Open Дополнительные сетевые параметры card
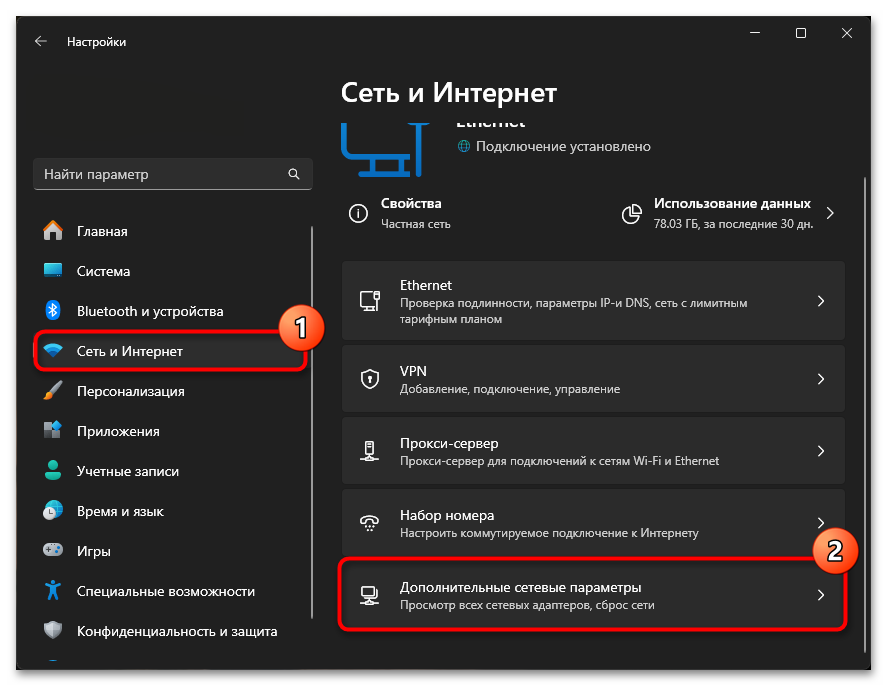This screenshot has height=686, width=887. 593,595
